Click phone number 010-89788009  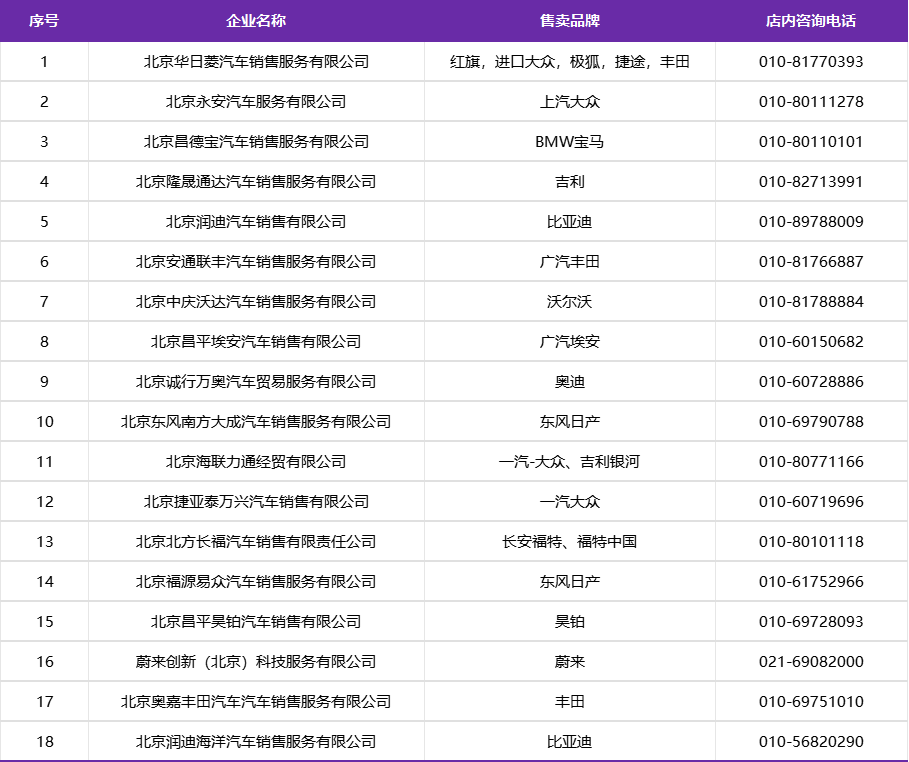[811, 222]
